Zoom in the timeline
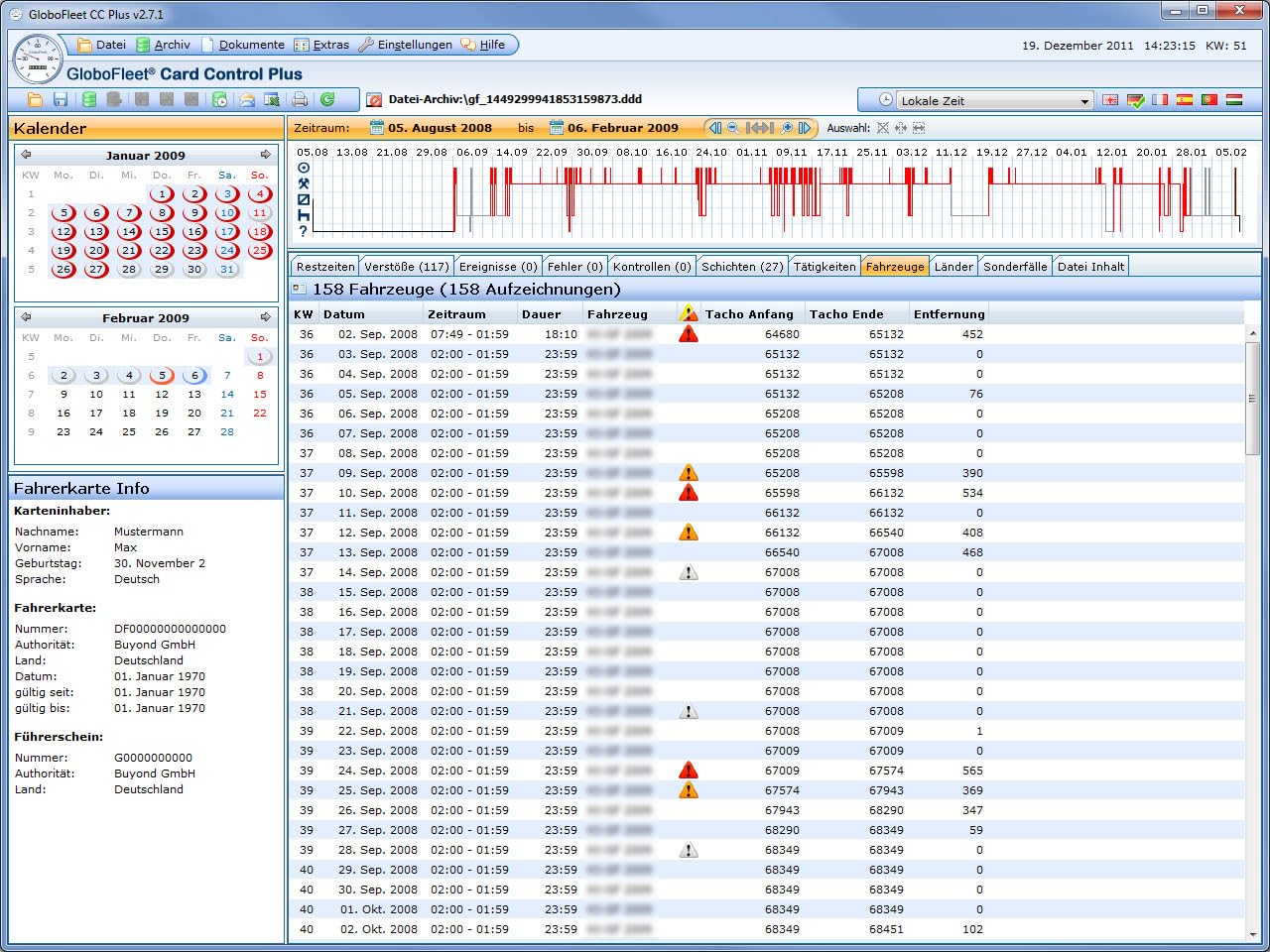Image resolution: width=1270 pixels, height=952 pixels. 787,127
